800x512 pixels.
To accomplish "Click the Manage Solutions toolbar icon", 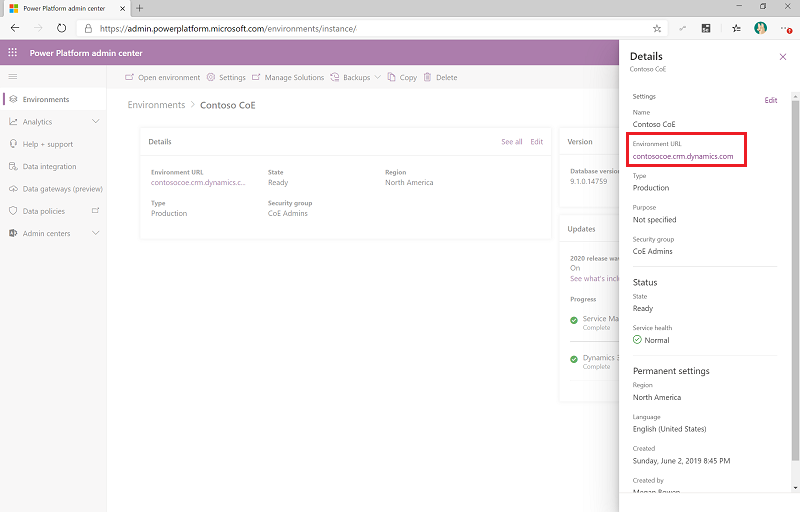I will 256,77.
